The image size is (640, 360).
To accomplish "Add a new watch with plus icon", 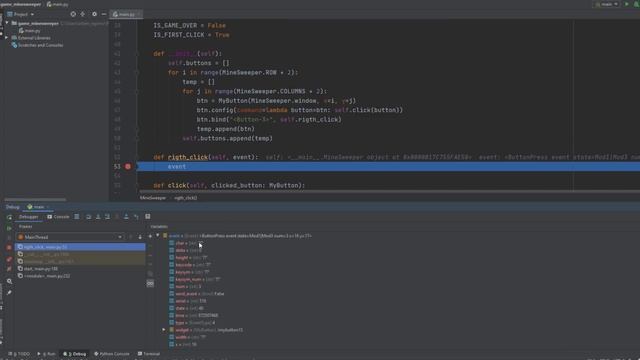I will (x=150, y=236).
